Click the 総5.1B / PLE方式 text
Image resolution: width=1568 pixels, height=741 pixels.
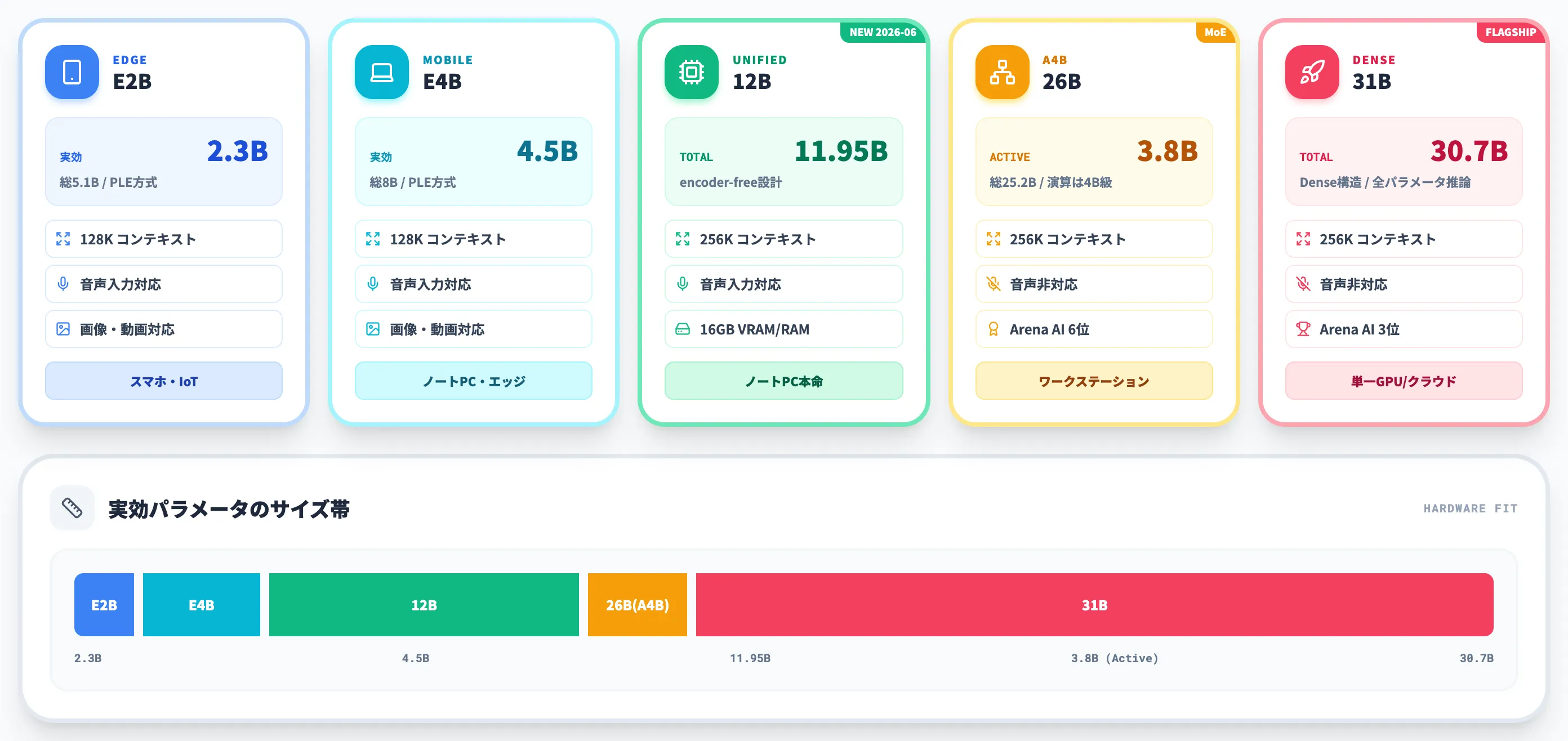point(108,182)
